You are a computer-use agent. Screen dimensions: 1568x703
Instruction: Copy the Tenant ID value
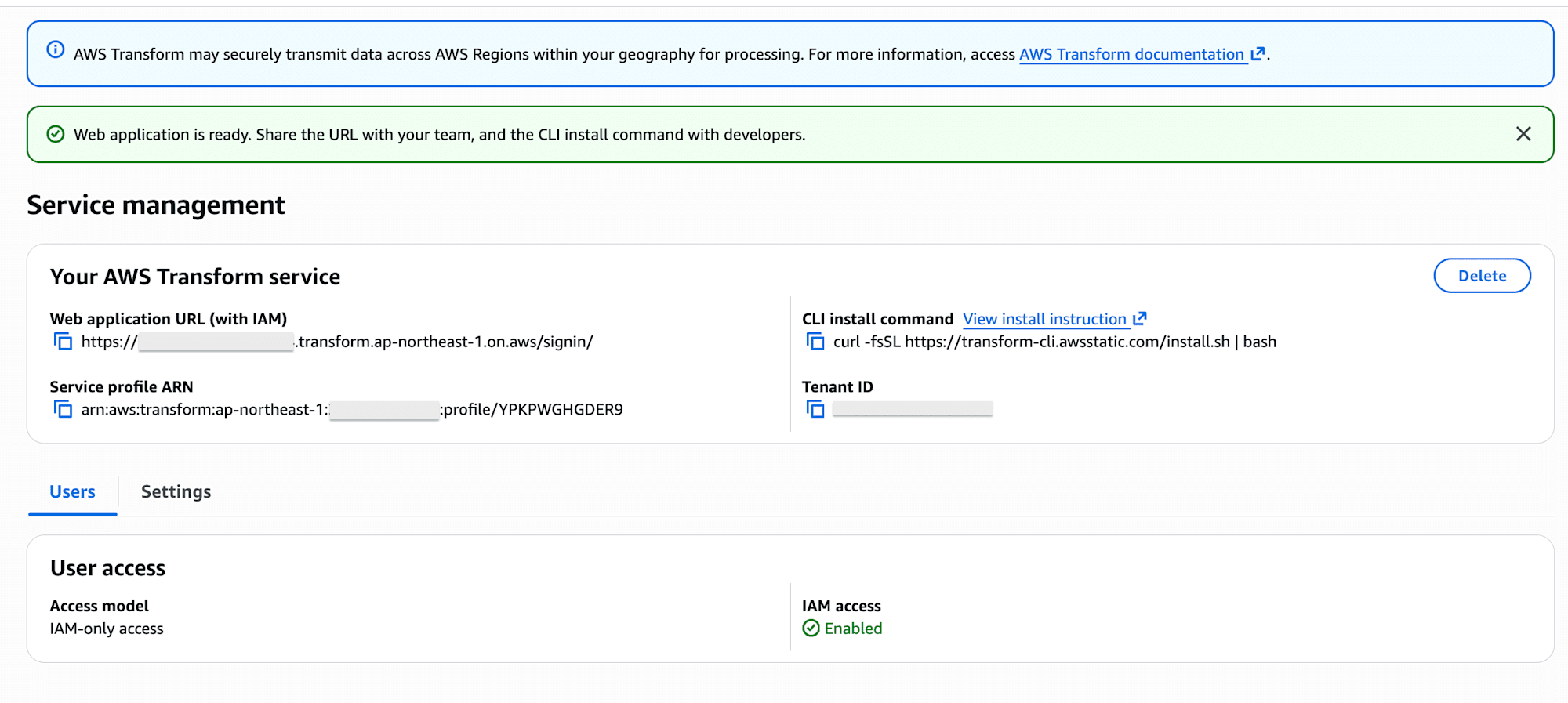click(815, 409)
